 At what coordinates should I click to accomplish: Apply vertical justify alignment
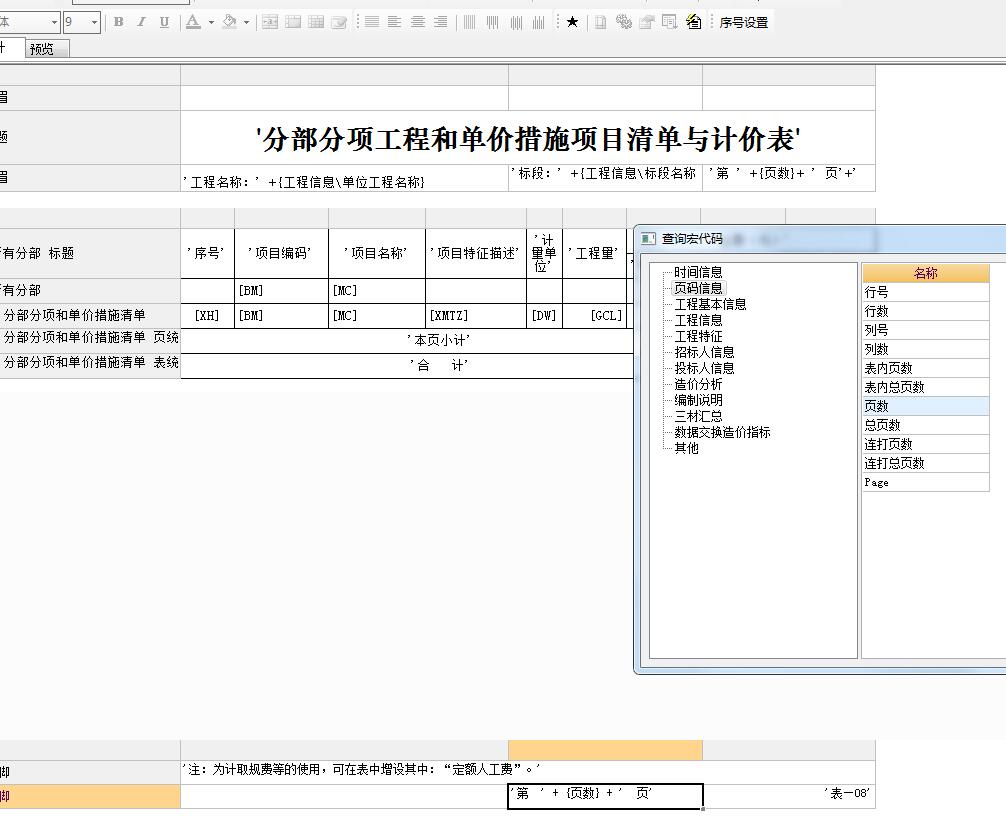tap(470, 22)
